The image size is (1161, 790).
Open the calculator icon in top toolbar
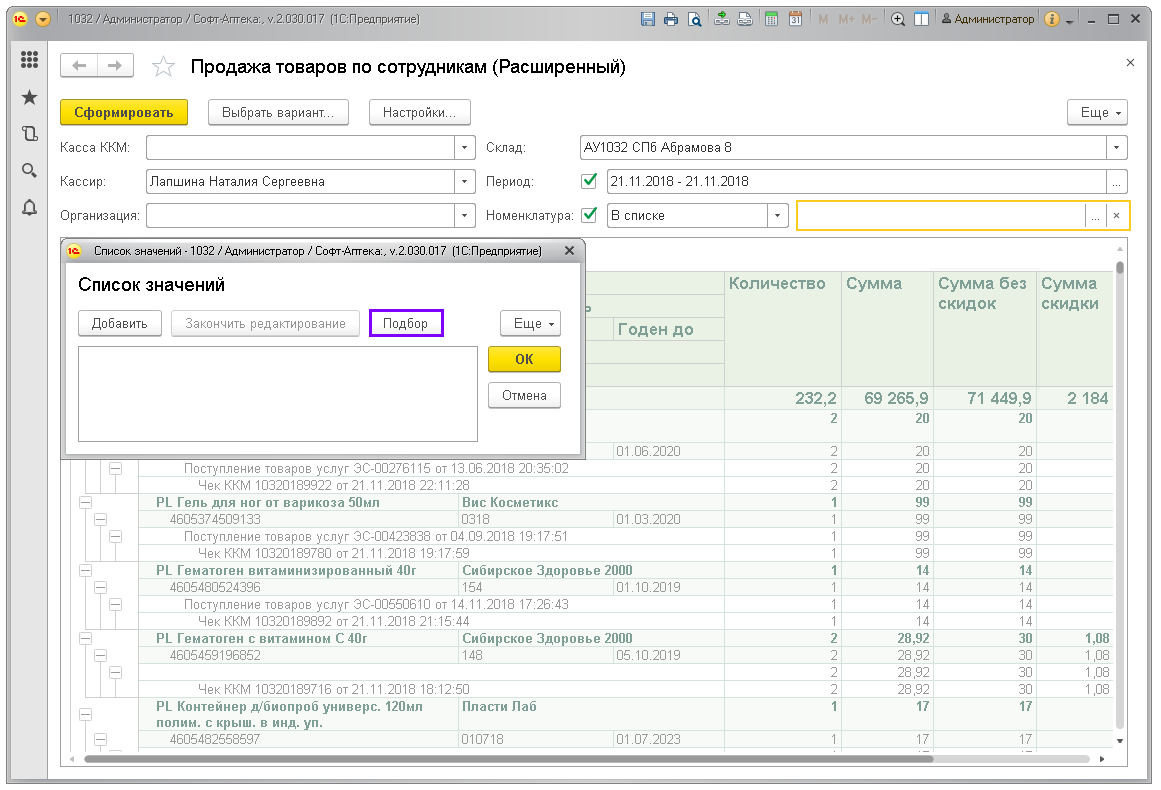point(771,19)
